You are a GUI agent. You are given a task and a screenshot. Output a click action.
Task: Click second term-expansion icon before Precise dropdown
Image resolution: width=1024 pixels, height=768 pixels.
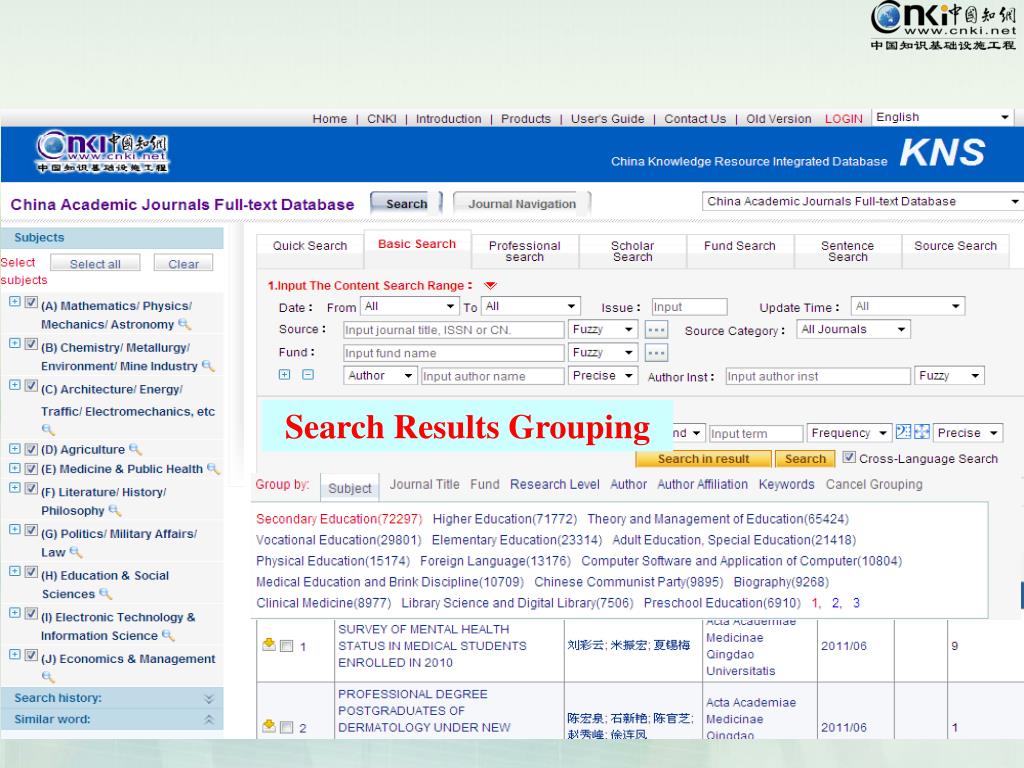(921, 432)
